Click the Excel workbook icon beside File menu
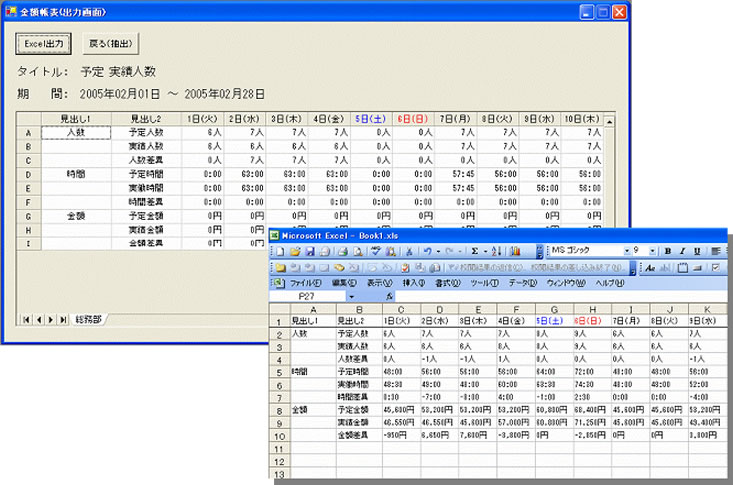Image resolution: width=733 pixels, height=485 pixels. [278, 282]
